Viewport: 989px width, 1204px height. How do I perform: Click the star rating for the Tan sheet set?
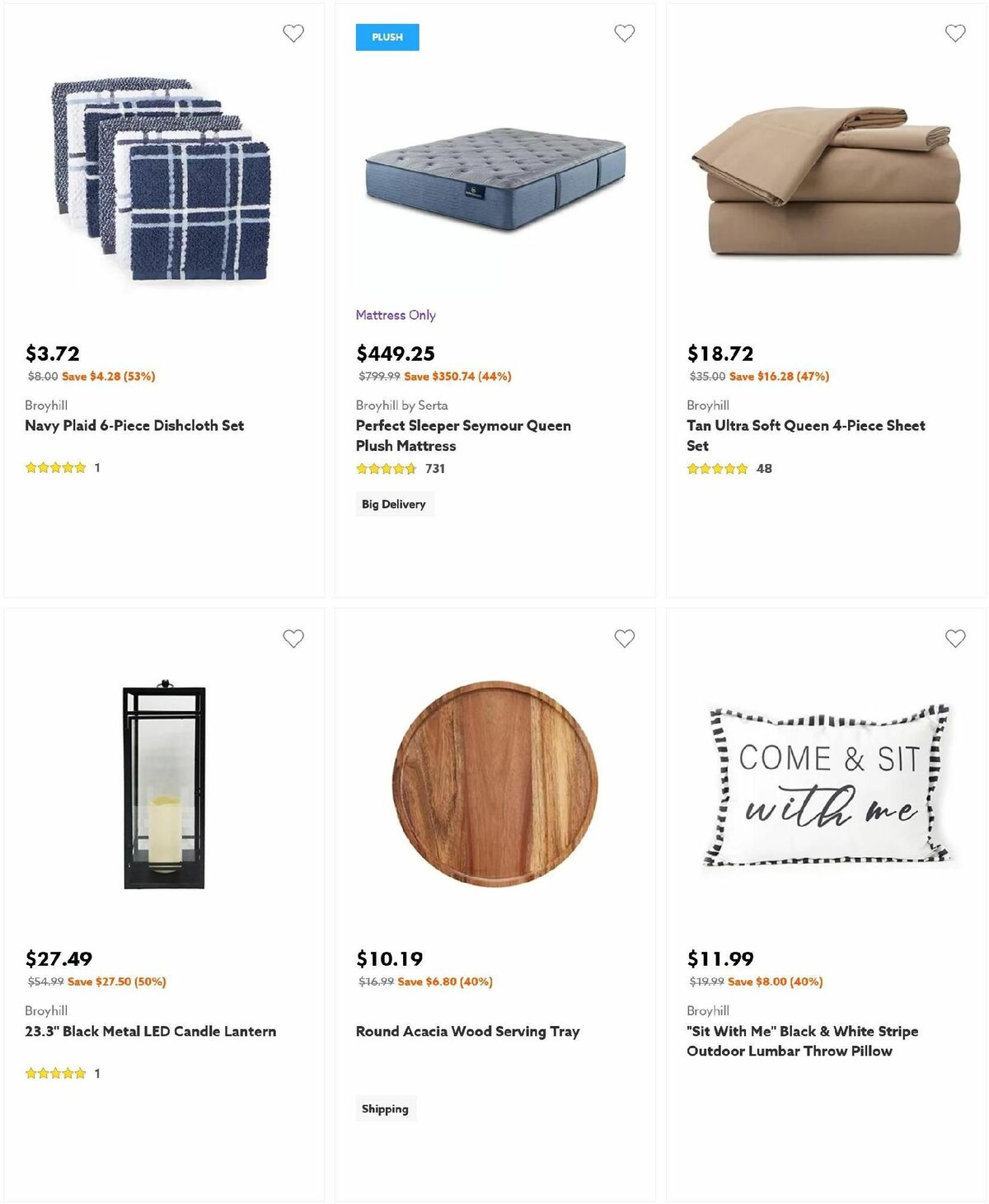(715, 467)
